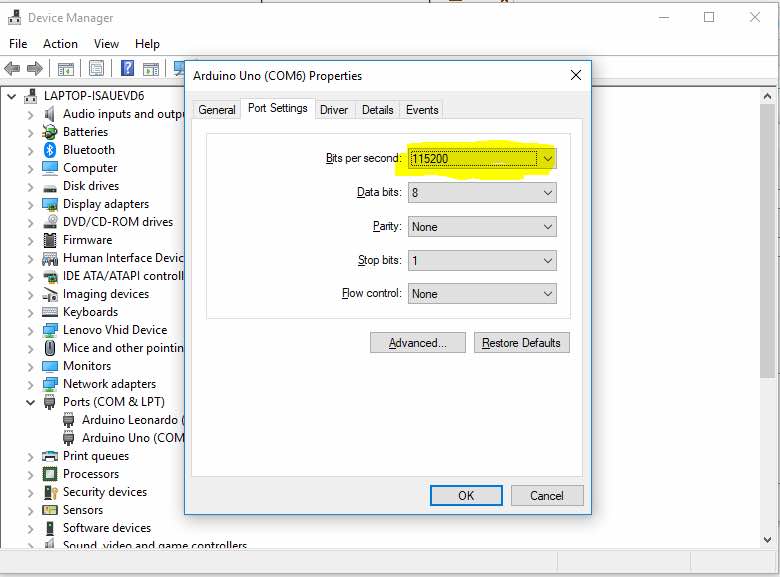The image size is (780, 577).
Task: Select Arduino Leonardo in the tree
Action: [x=132, y=420]
